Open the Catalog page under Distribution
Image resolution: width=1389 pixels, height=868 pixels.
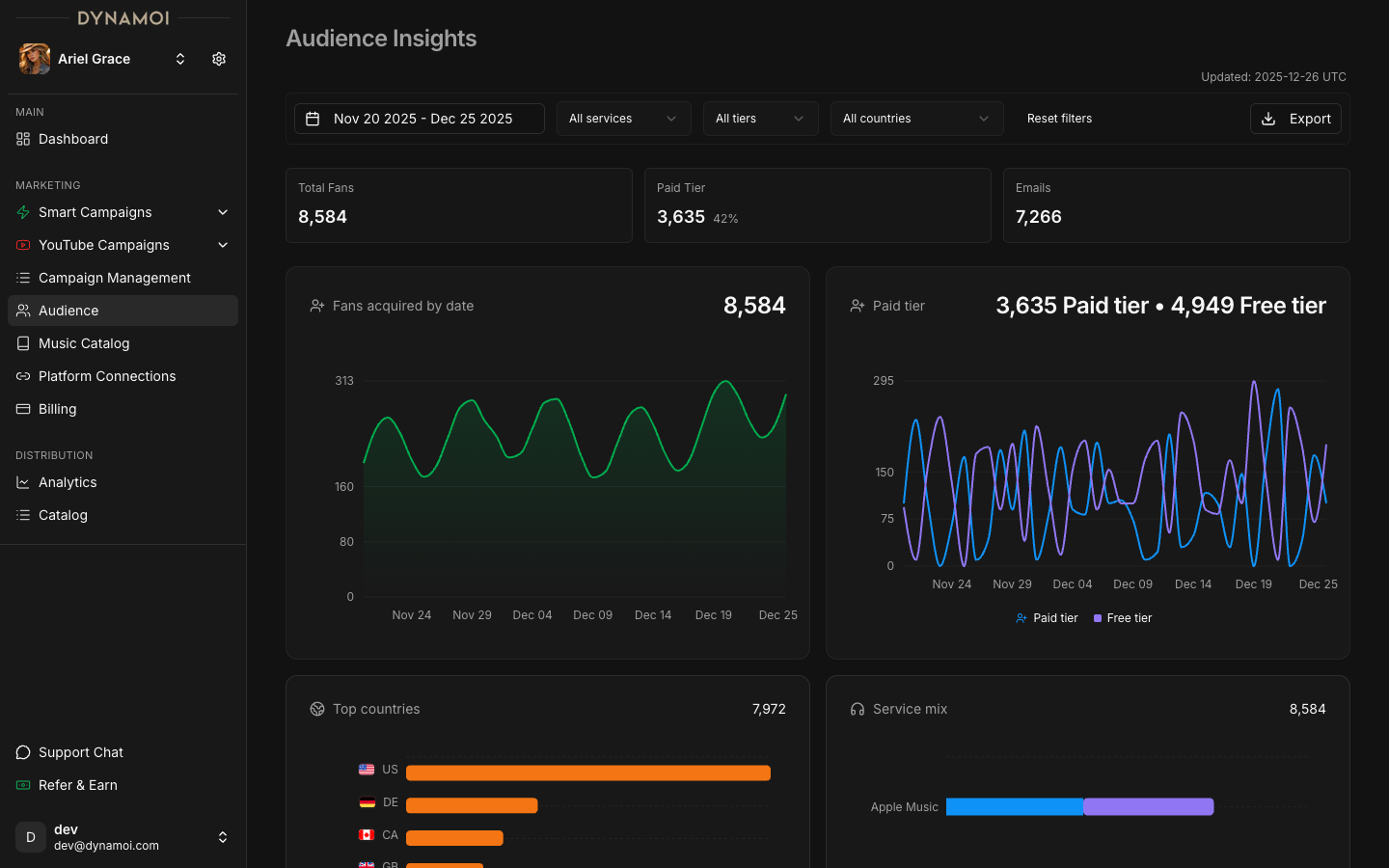[64, 515]
